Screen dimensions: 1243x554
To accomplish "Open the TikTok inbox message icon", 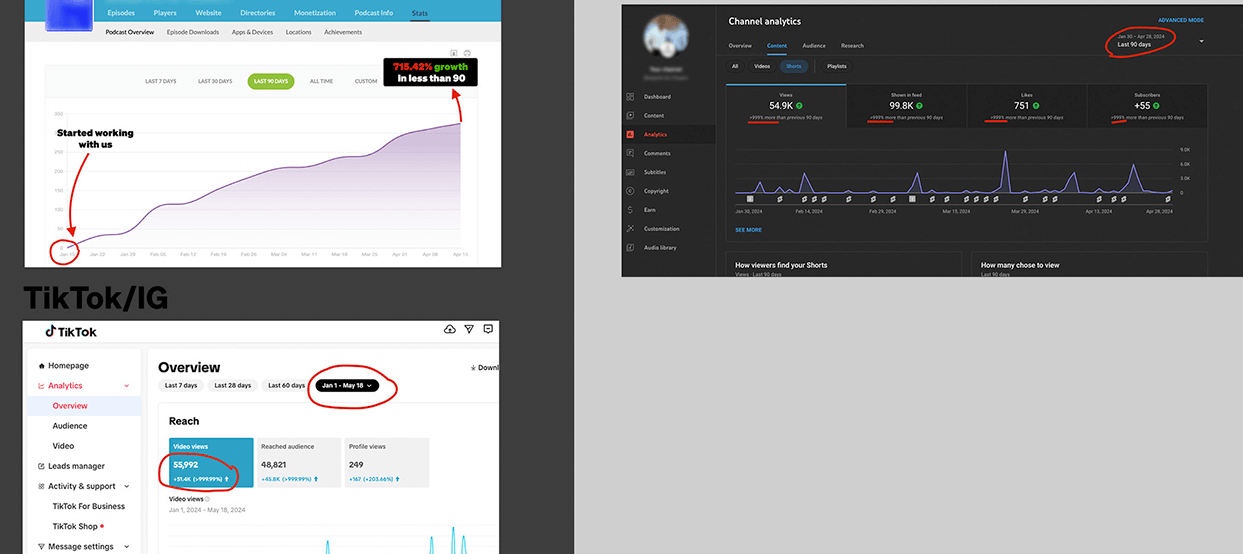I will [x=488, y=329].
